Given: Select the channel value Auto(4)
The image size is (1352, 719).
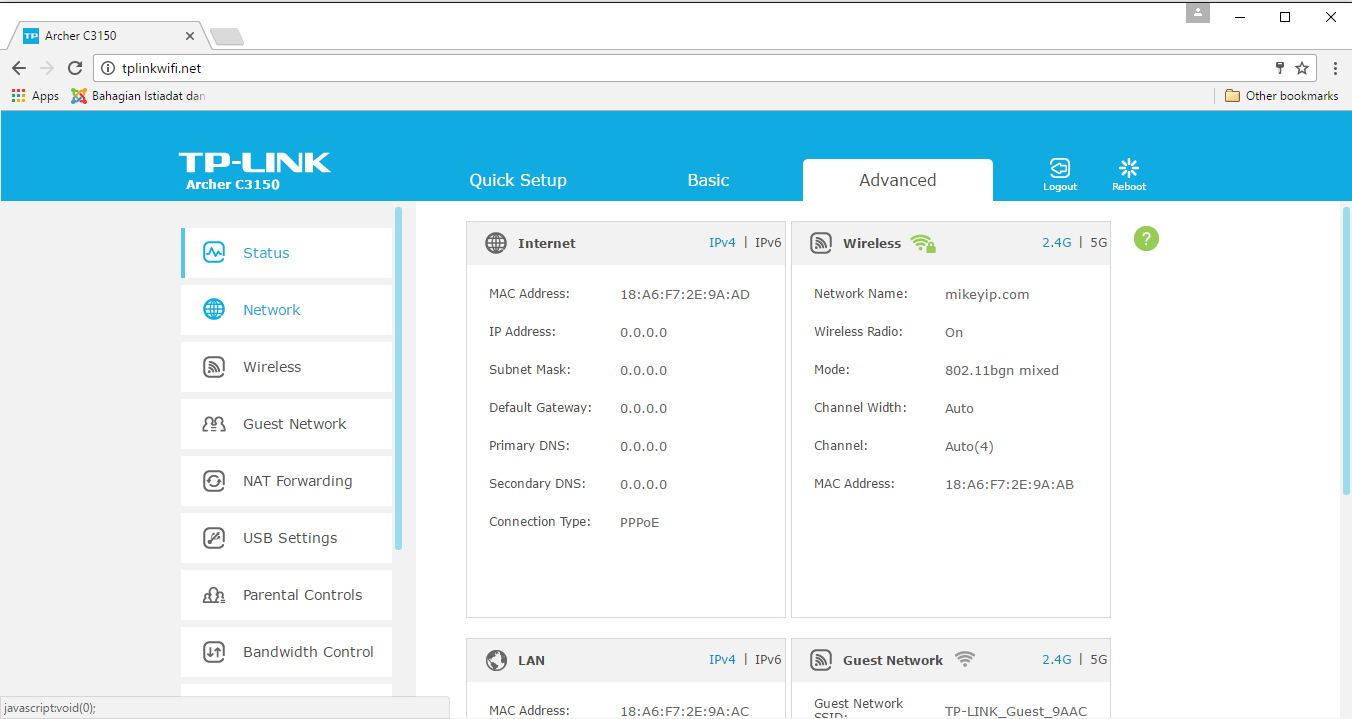Looking at the screenshot, I should (x=969, y=447).
